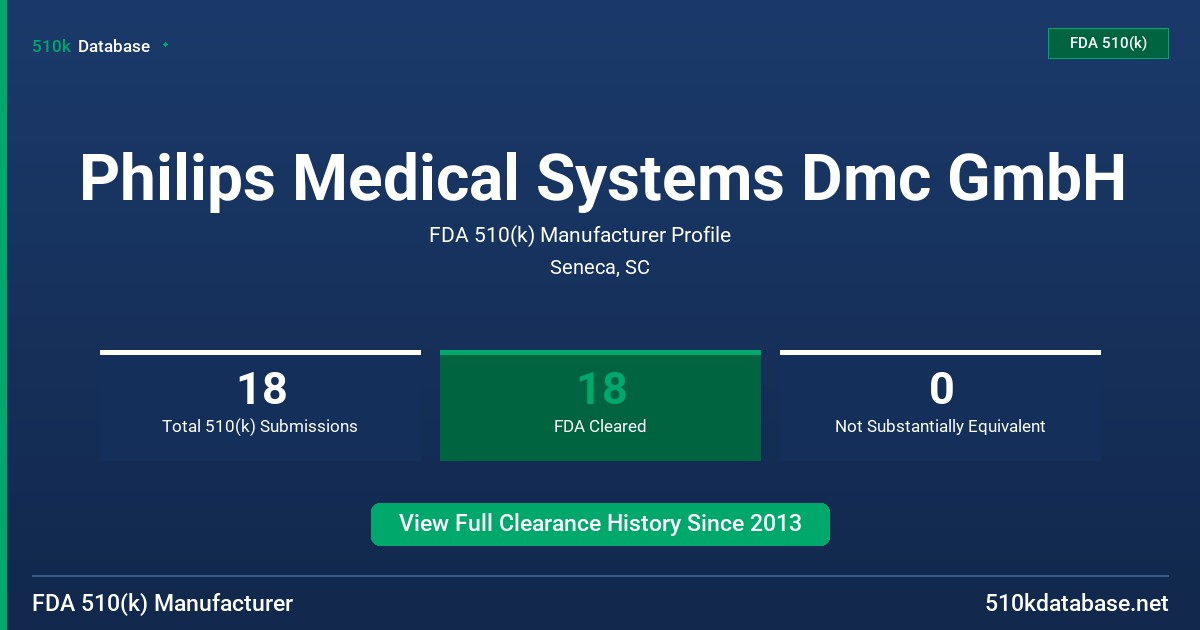1200x630 pixels.
Task: Select the Philips Medical Systems Dmc GmbH heading
Action: (x=602, y=179)
